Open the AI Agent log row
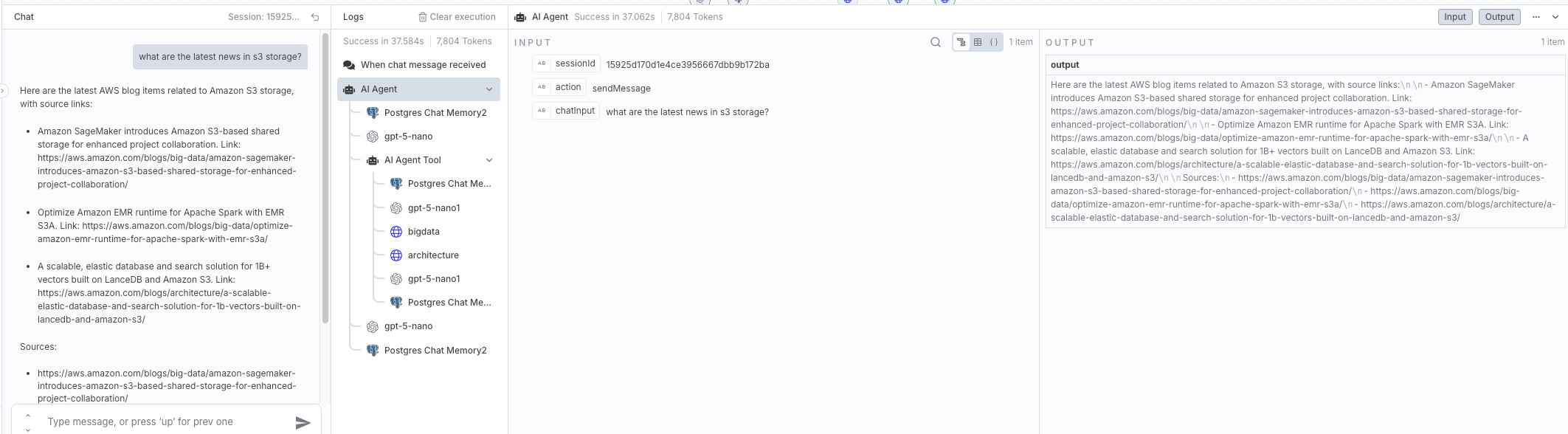Image resolution: width=1568 pixels, height=434 pixels. click(x=418, y=89)
